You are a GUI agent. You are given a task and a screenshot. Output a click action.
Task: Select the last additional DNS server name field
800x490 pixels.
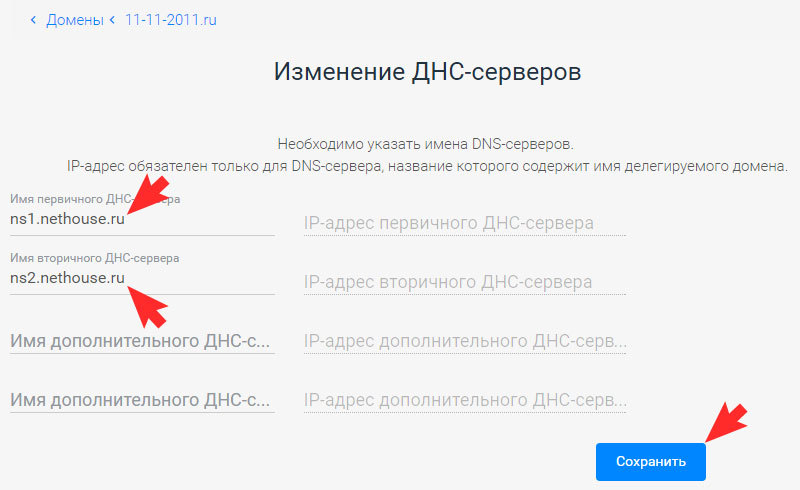tap(141, 399)
